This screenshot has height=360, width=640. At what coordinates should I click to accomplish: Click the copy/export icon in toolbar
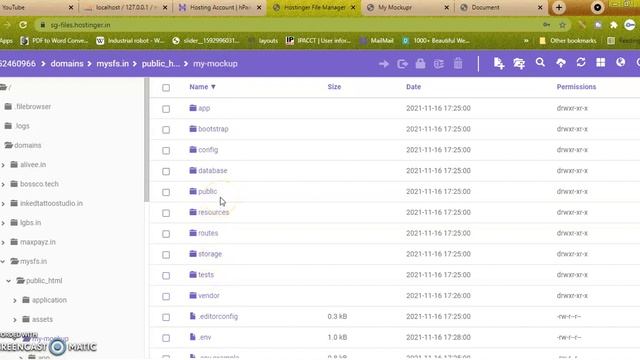click(x=402, y=64)
